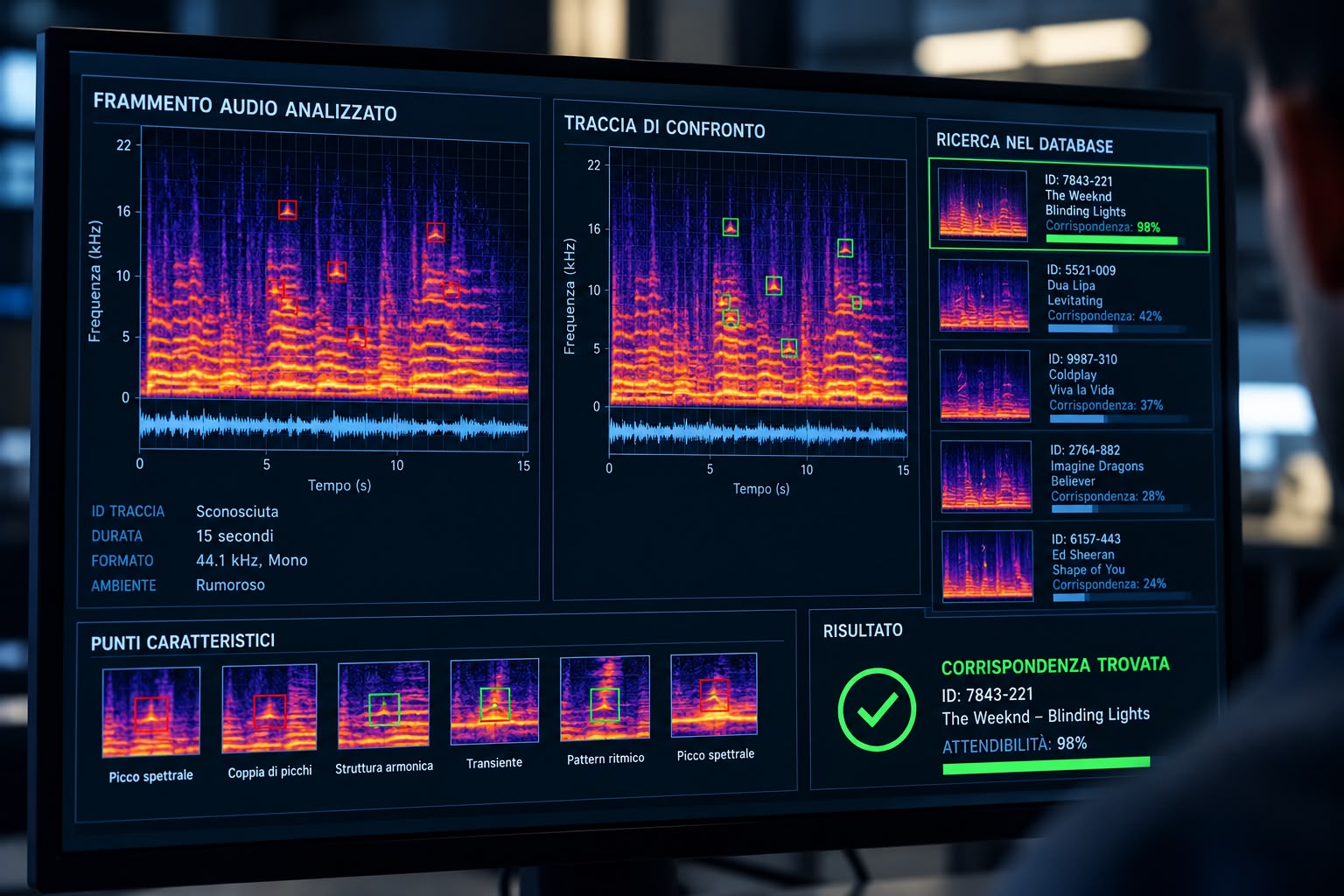Select the Pattern ritmico feature thumbnail
Image resolution: width=1344 pixels, height=896 pixels.
[x=605, y=698]
